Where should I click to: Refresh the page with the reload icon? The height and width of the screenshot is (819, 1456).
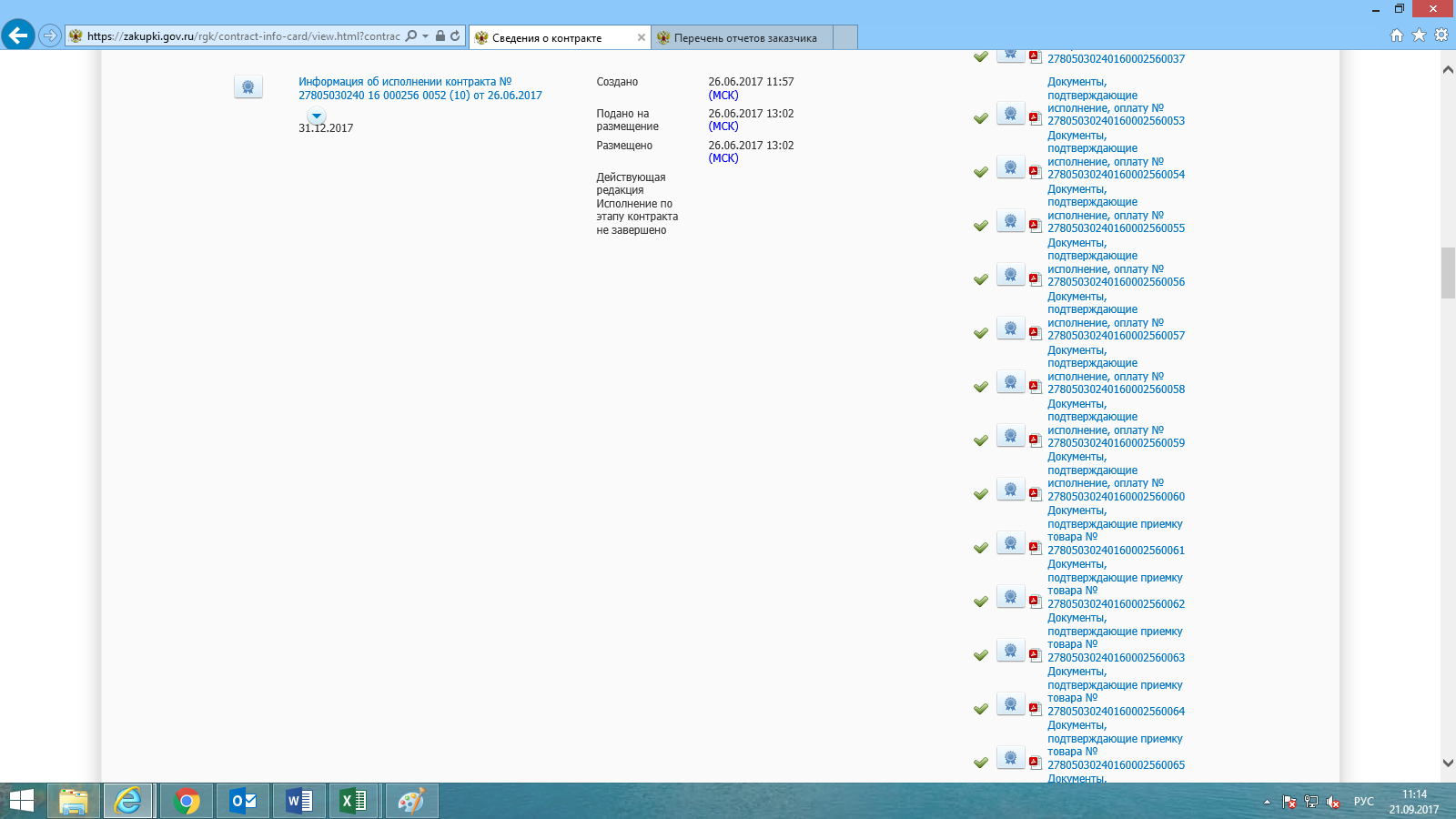[455, 36]
